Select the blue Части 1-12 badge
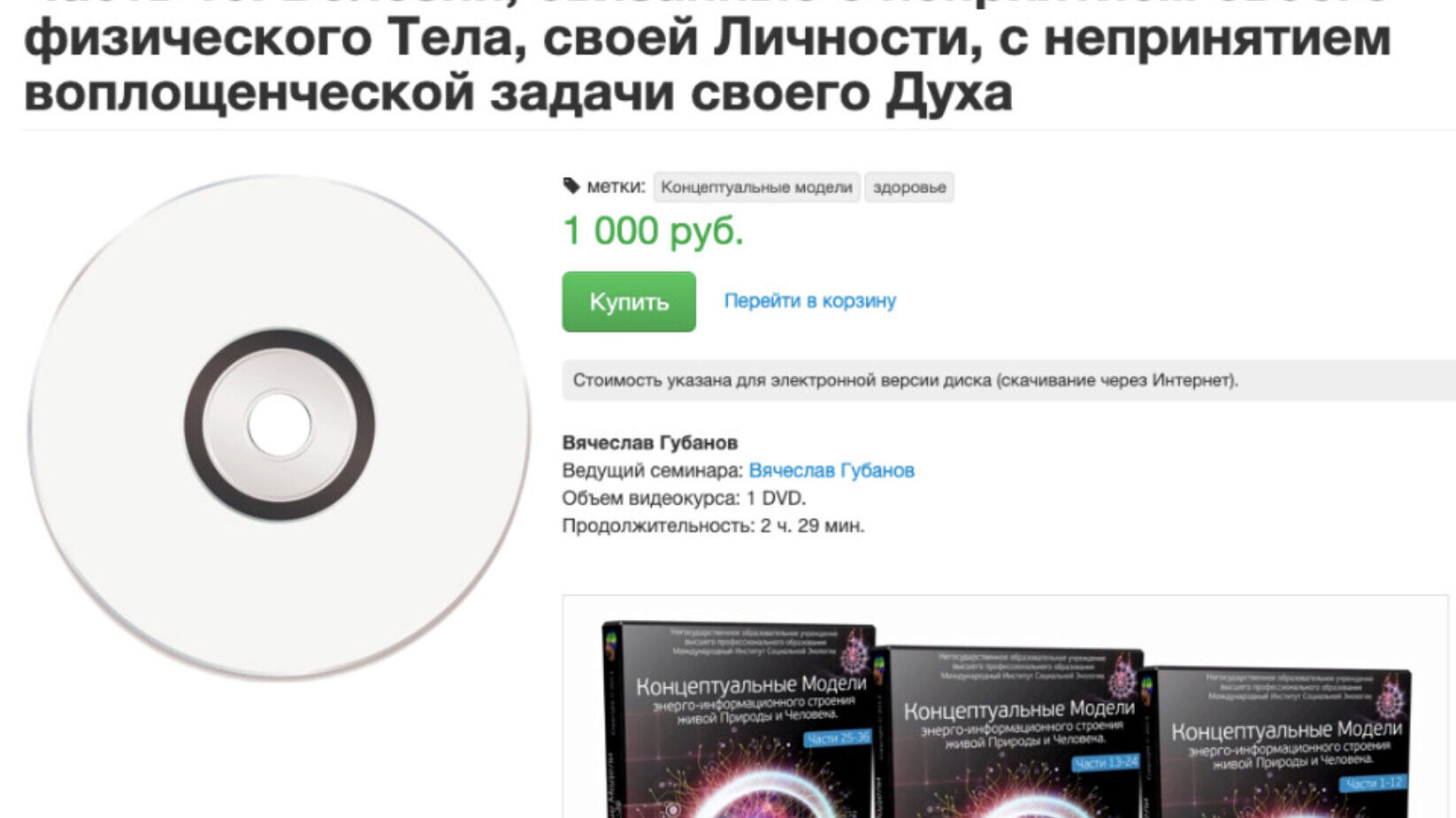The image size is (1456, 818). (1374, 783)
